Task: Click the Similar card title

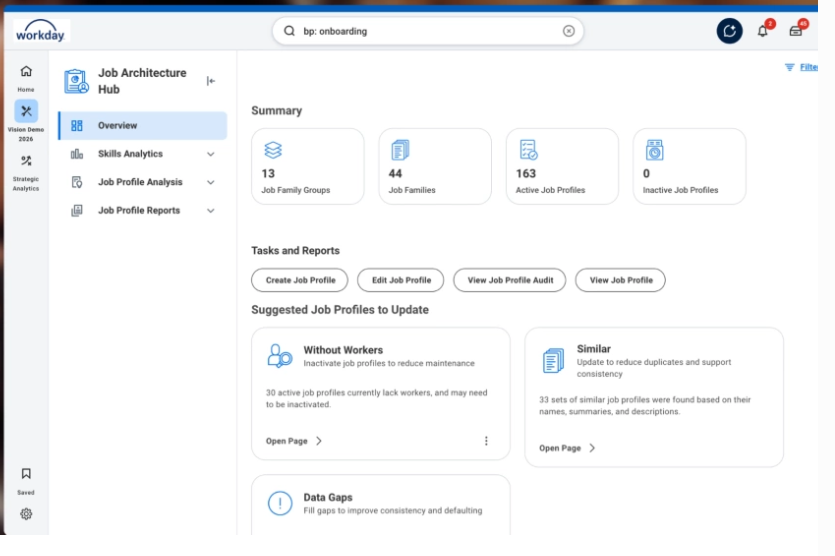Action: (594, 349)
